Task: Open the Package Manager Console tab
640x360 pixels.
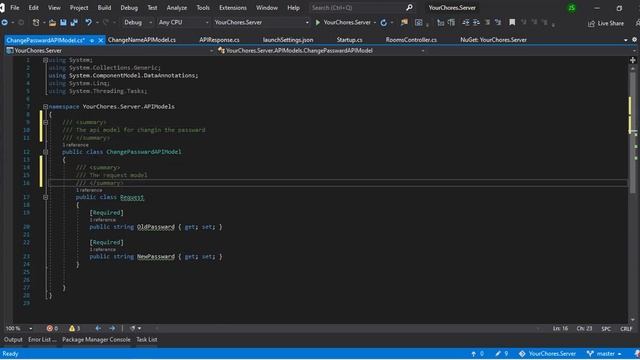Action: click(x=96, y=340)
